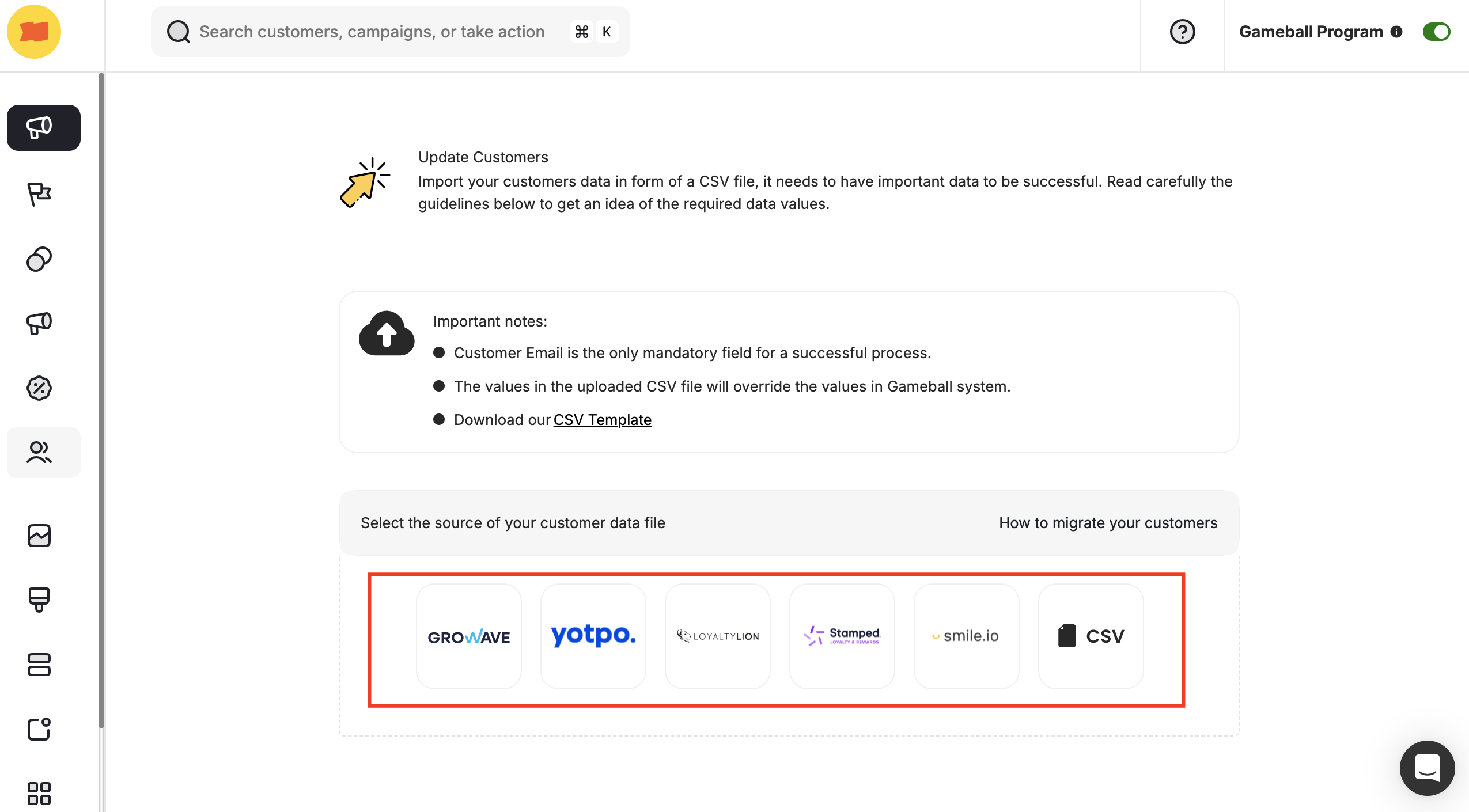Click the info icon beside Gameball Program
The height and width of the screenshot is (812, 1469).
[x=1396, y=32]
